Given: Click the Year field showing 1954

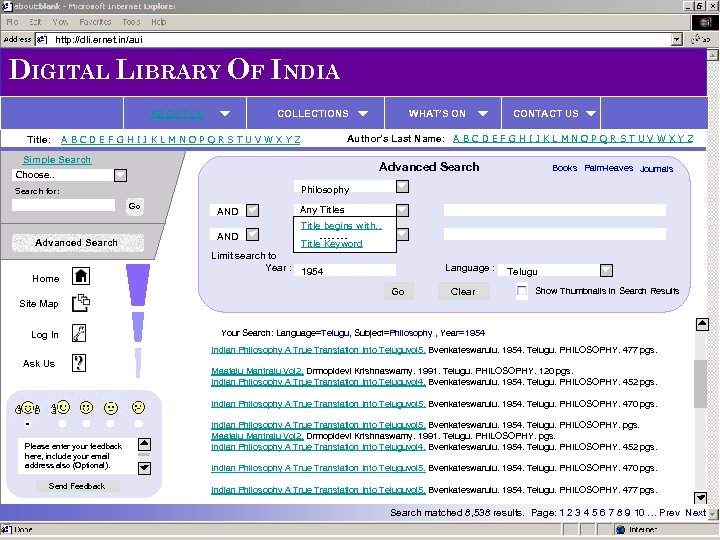Looking at the screenshot, I should click(x=345, y=270).
